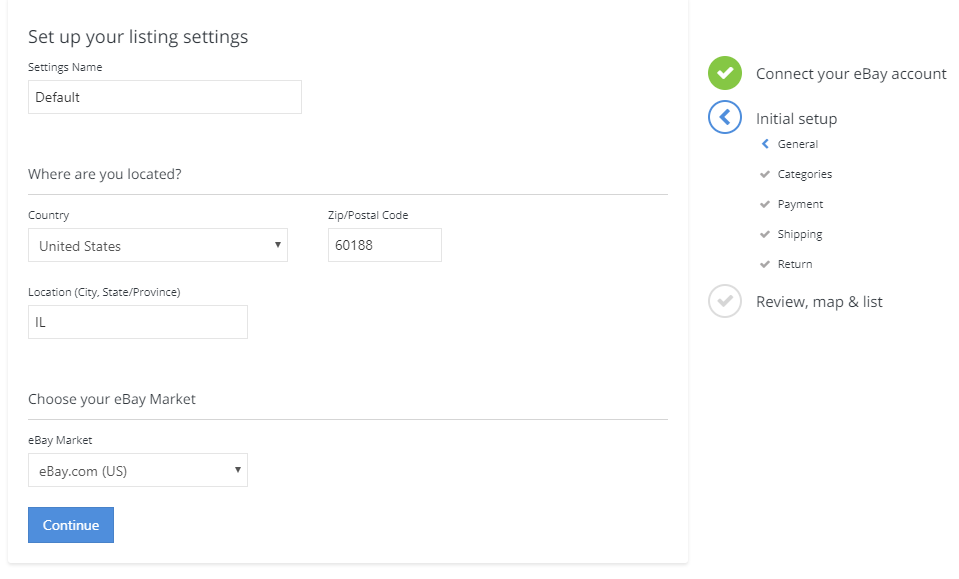
Task: Click the blue back-arrow circle icon for Initial setup
Action: pos(725,118)
